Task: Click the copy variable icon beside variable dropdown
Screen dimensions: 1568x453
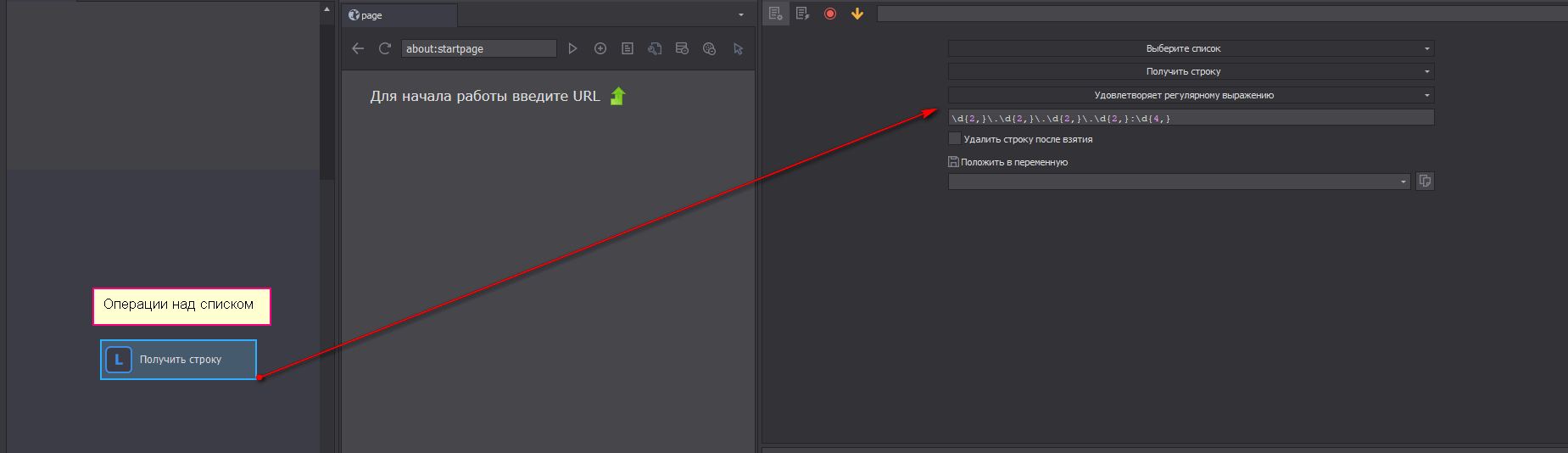Action: [x=1426, y=181]
